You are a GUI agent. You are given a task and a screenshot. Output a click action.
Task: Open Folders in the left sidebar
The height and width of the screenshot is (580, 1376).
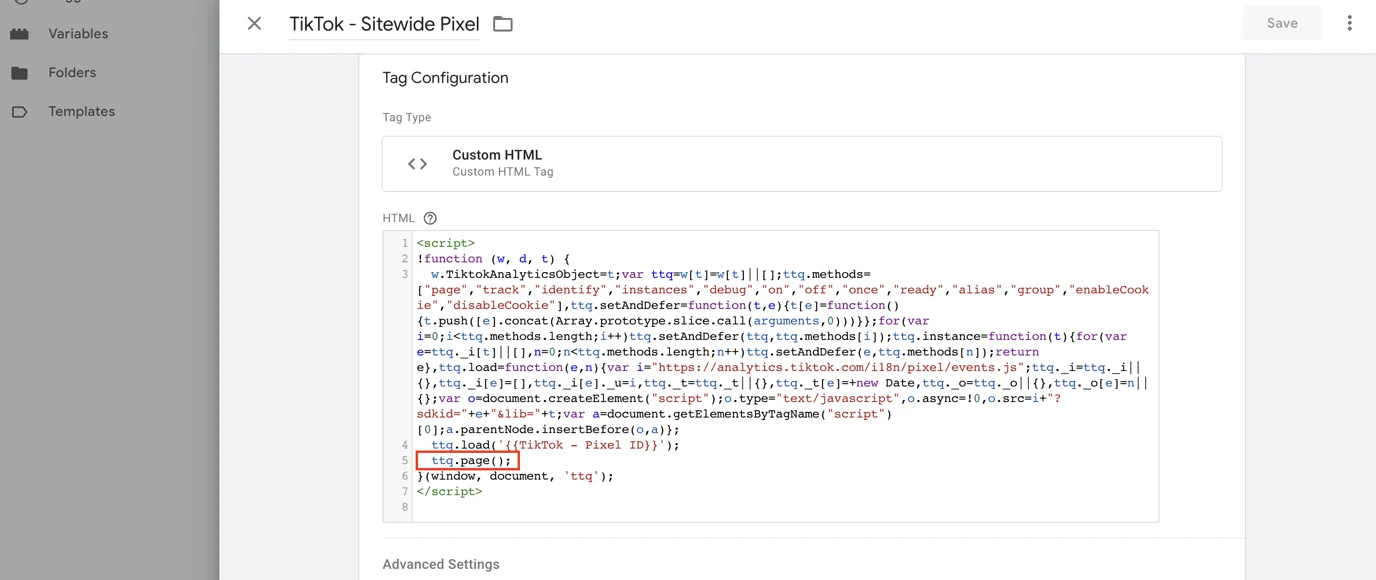coord(72,72)
